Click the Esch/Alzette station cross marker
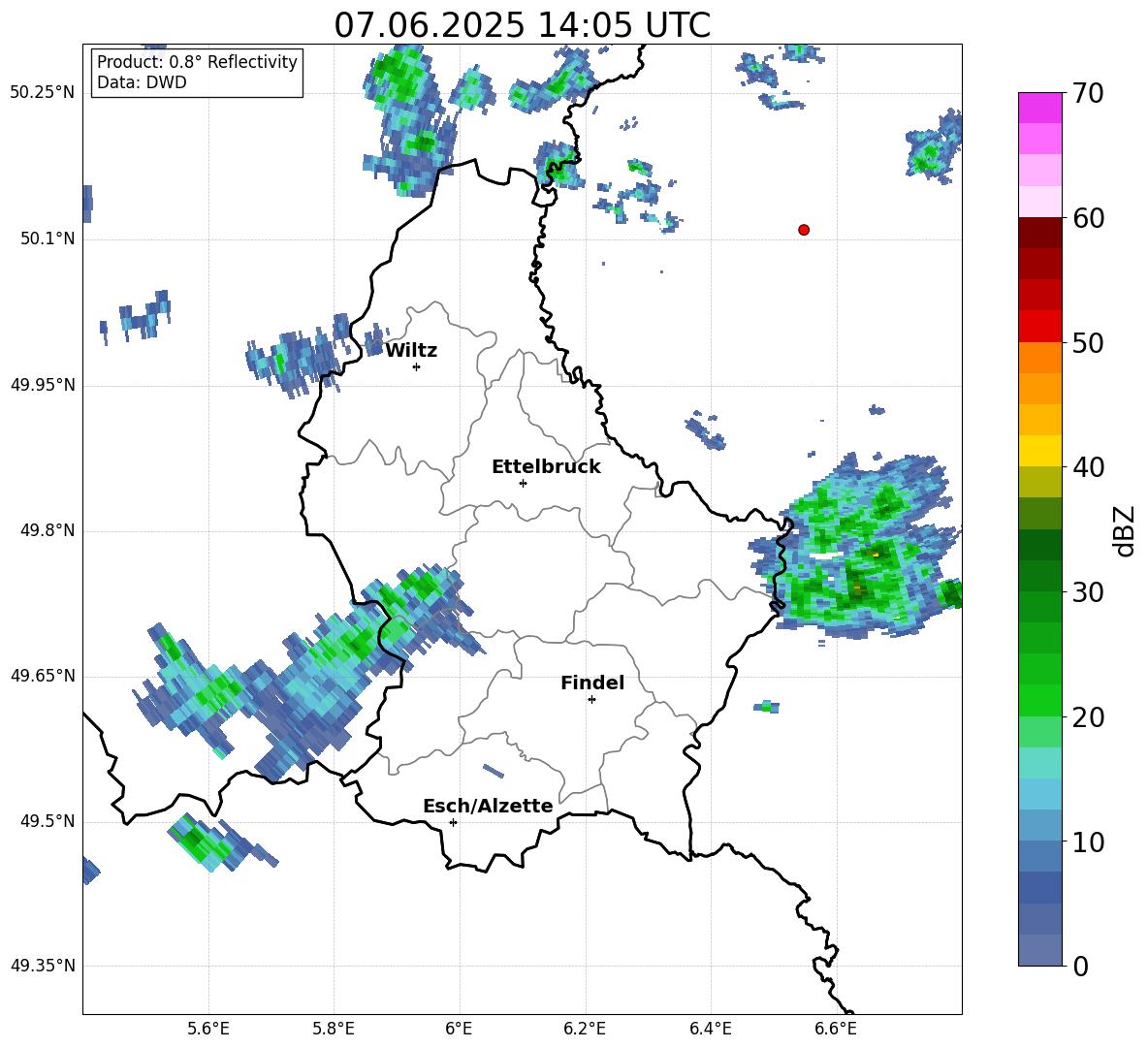1148x1048 pixels. 453,822
